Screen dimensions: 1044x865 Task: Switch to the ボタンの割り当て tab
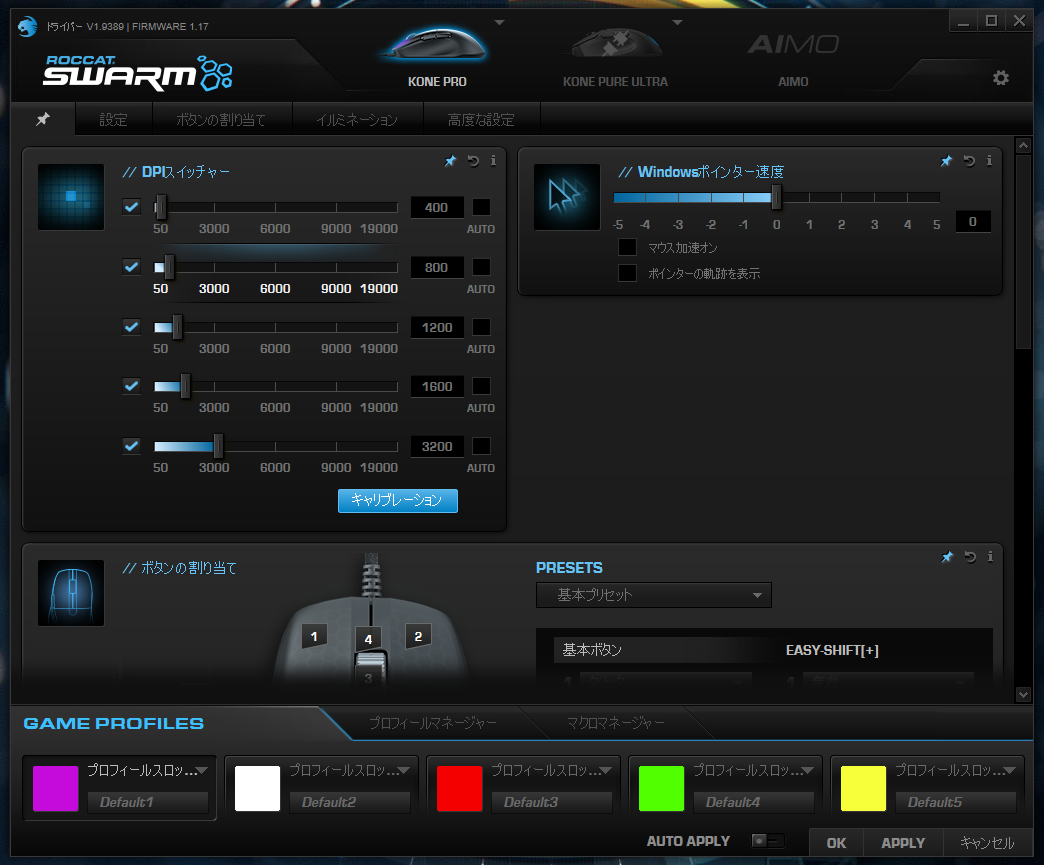[221, 120]
